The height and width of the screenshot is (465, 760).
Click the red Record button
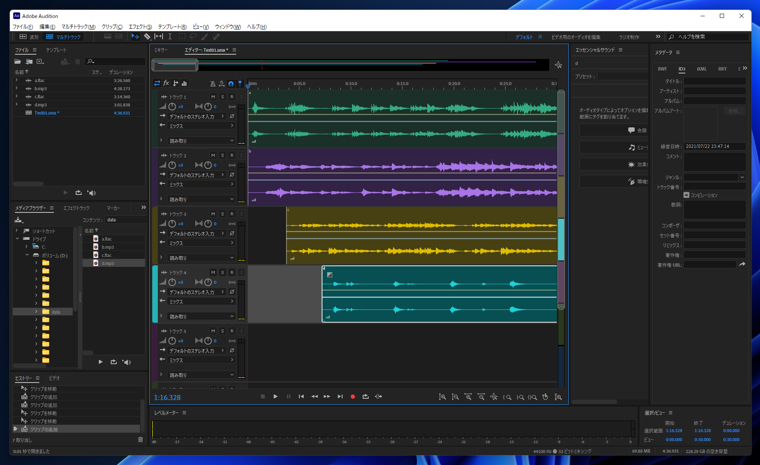353,397
